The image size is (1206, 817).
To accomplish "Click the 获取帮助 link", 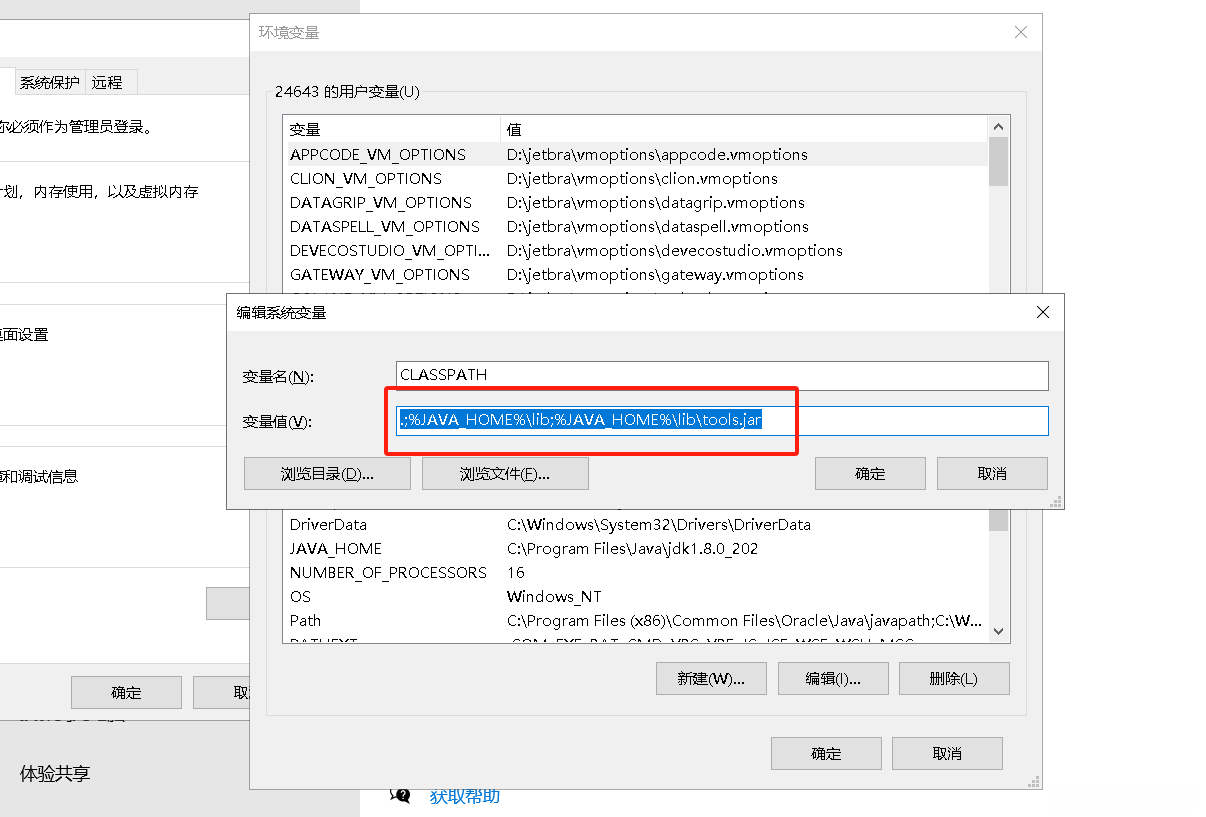I will [x=464, y=796].
